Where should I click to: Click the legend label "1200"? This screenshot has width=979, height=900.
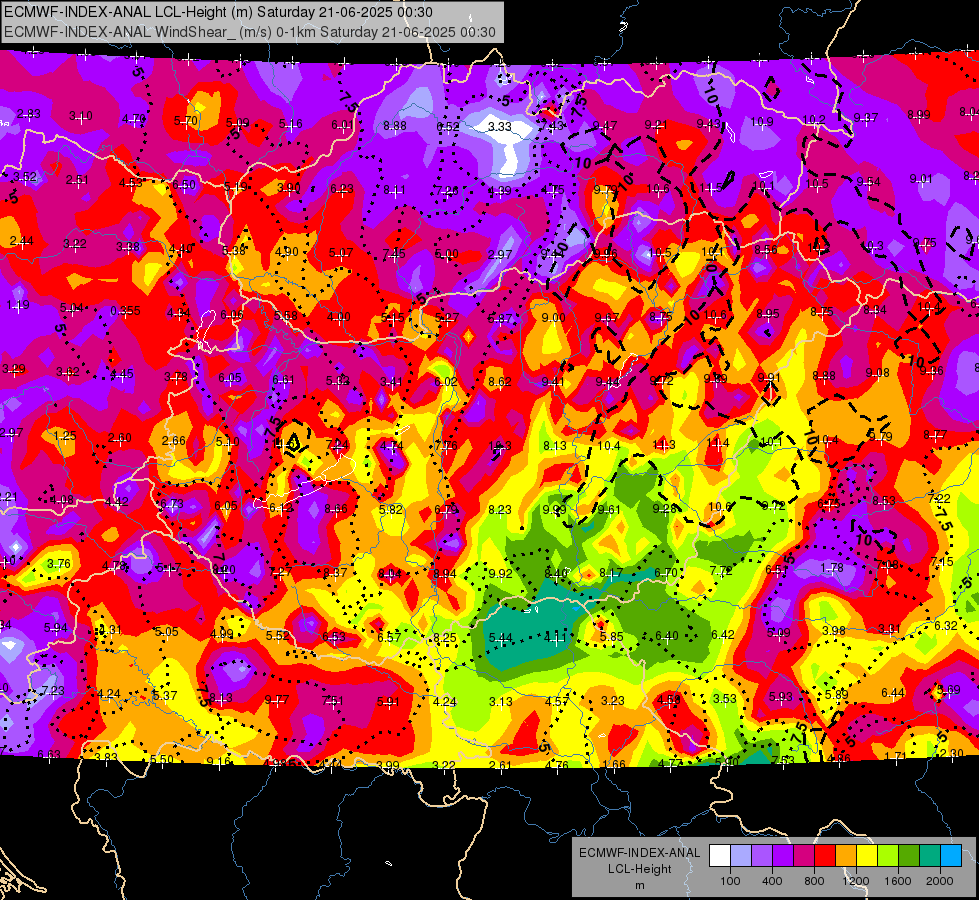[x=855, y=881]
